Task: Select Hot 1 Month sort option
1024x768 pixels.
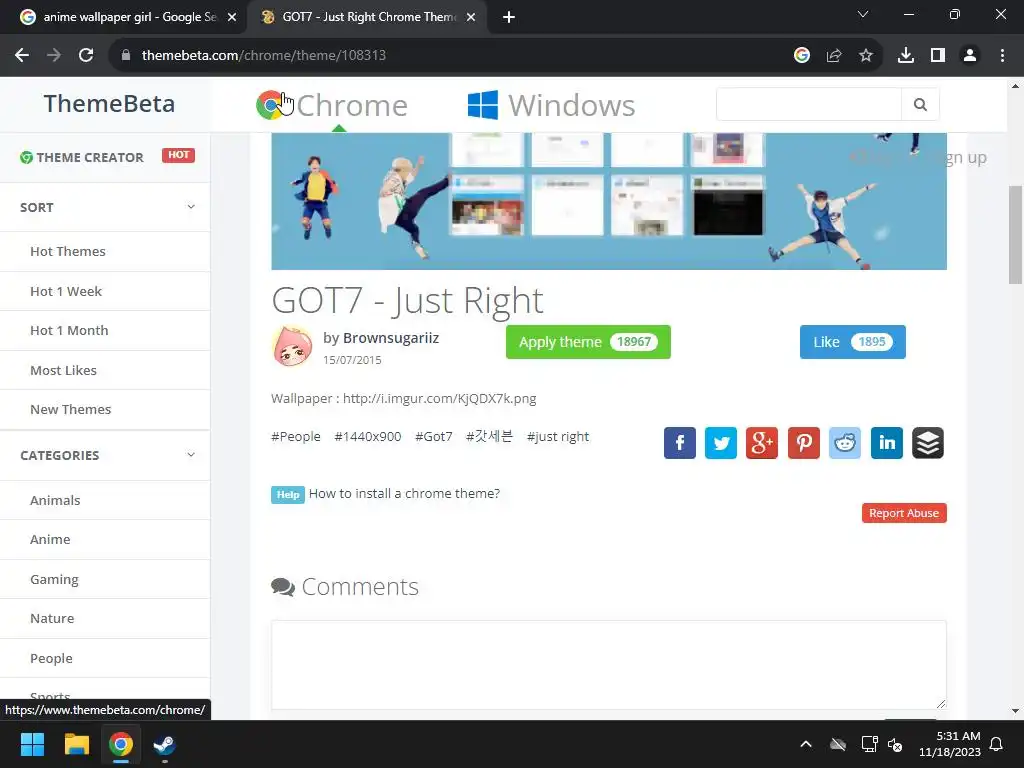Action: [69, 330]
